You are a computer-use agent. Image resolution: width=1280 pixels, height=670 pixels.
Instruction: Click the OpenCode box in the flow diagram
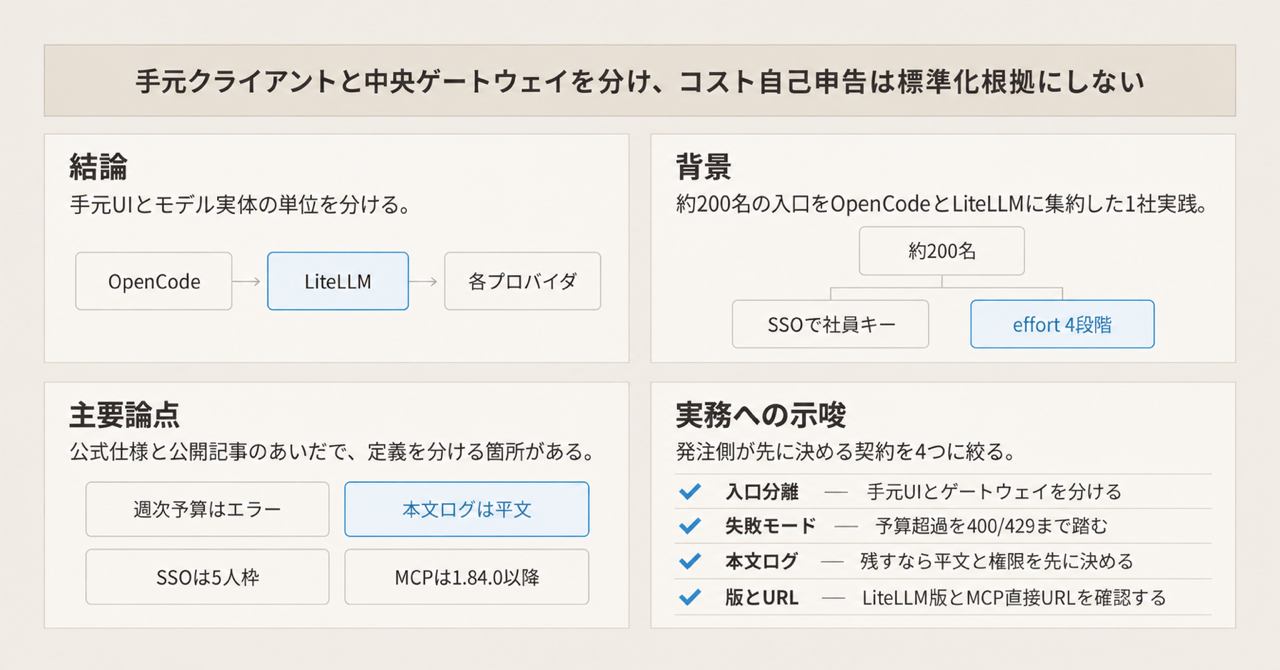pyautogui.click(x=154, y=281)
